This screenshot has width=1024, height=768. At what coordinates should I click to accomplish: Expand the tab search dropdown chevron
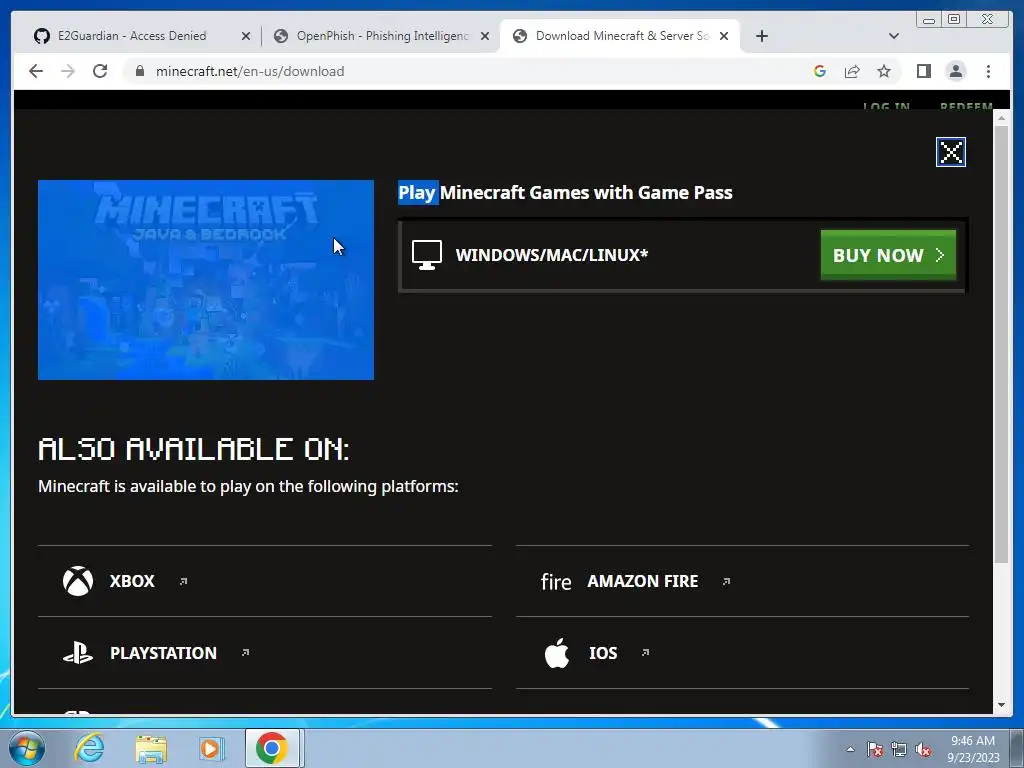tap(894, 36)
